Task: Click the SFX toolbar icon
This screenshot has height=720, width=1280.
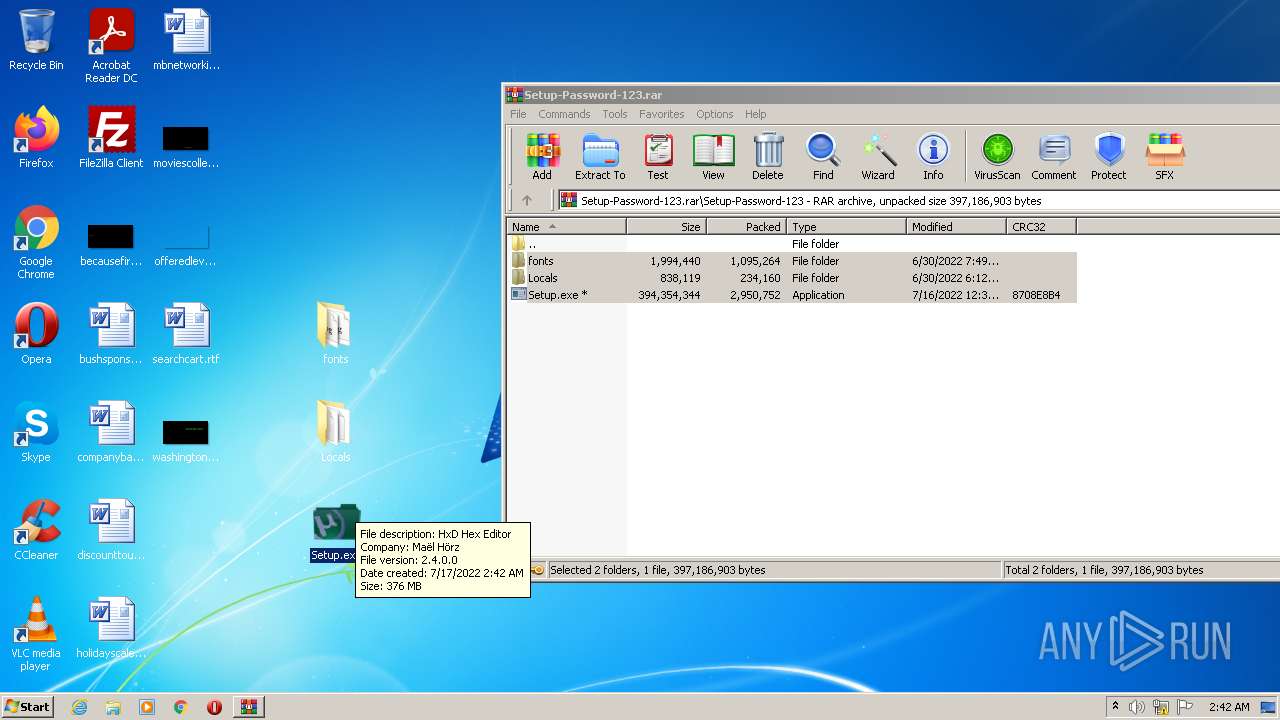Action: tap(1165, 157)
